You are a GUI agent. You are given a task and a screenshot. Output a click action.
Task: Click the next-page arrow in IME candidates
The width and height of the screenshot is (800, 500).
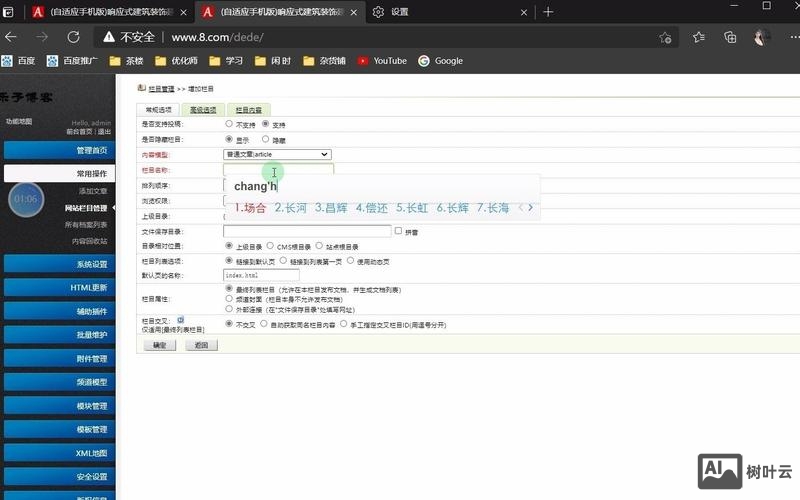pyautogui.click(x=531, y=208)
